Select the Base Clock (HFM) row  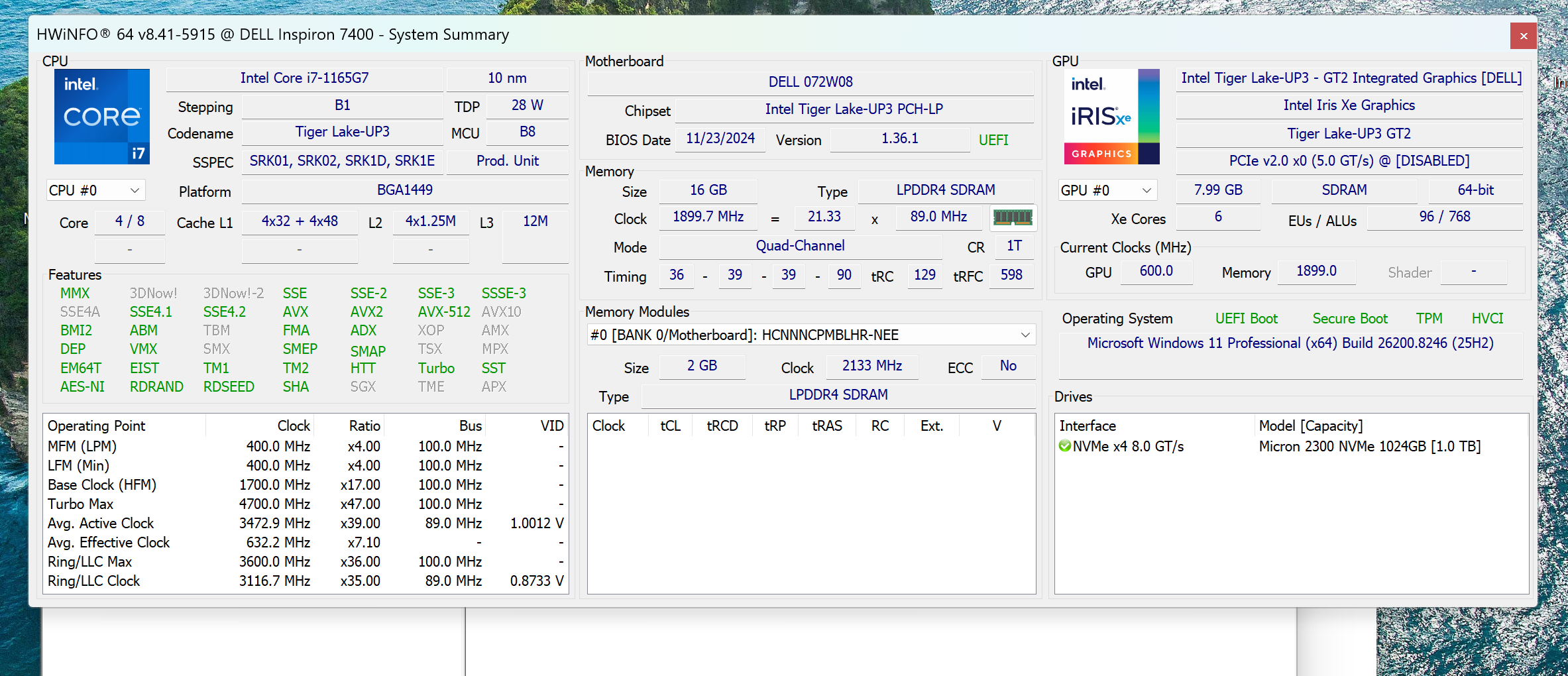(306, 485)
